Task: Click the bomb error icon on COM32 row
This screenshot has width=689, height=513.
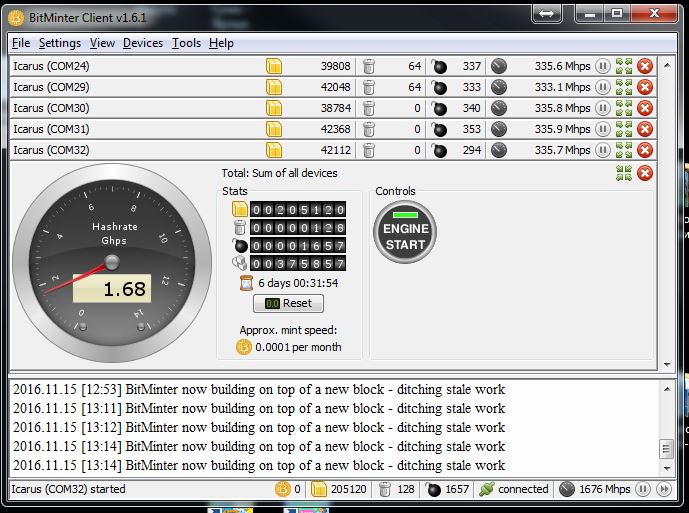Action: [439, 150]
